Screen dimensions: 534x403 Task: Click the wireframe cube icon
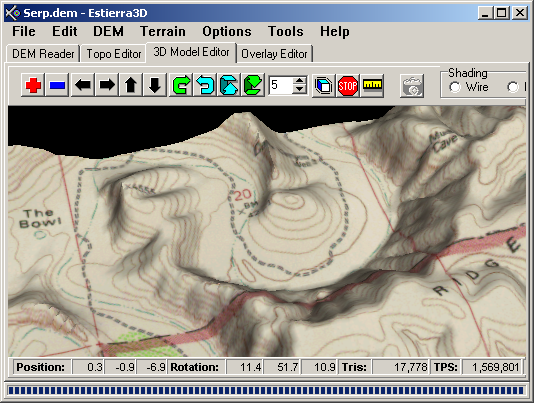pos(324,85)
